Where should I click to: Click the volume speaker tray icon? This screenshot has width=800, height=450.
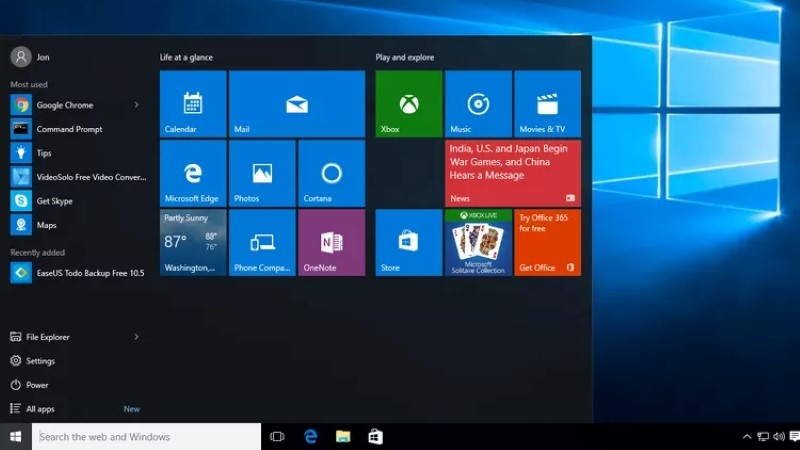(x=779, y=437)
